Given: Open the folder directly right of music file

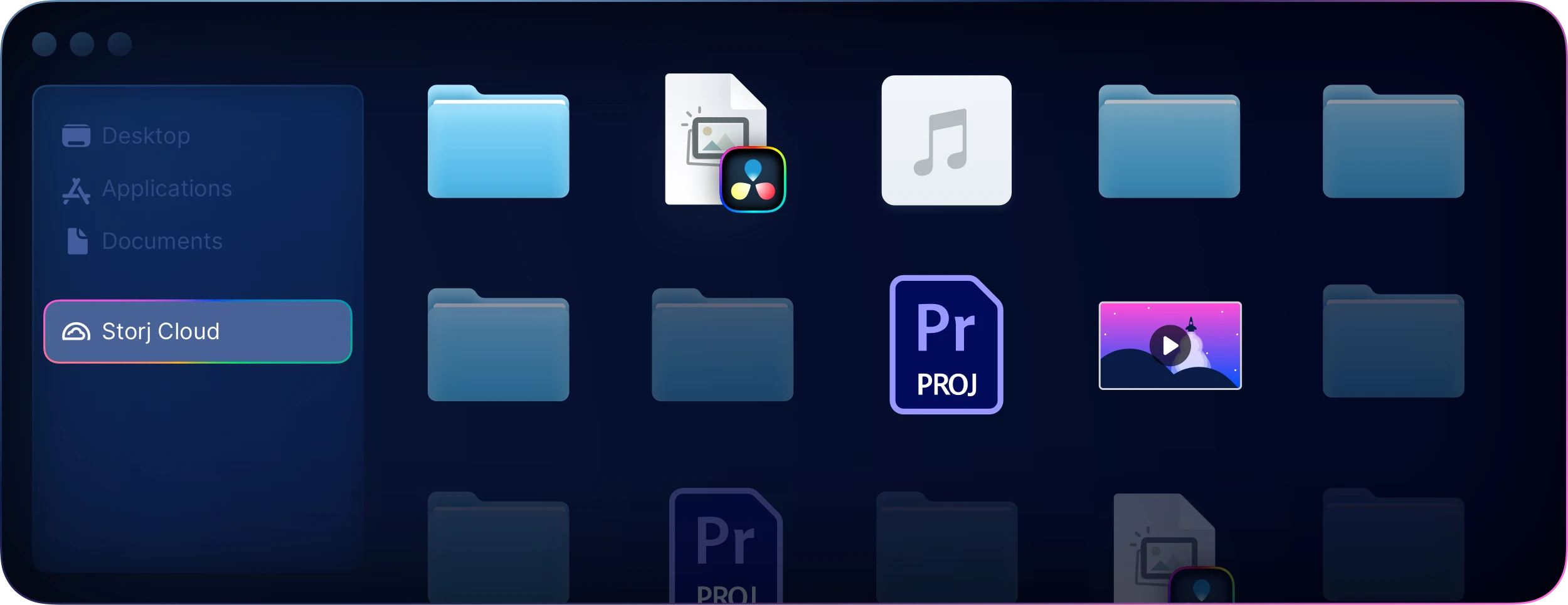Looking at the screenshot, I should point(1169,141).
